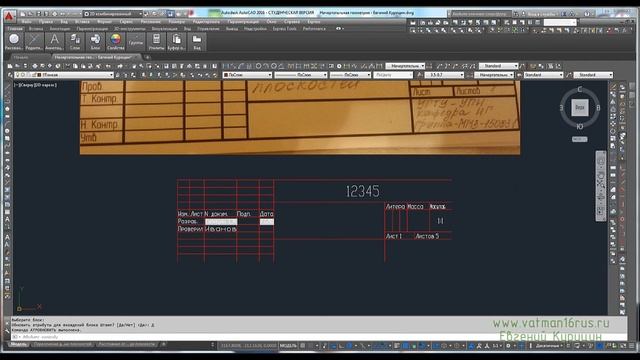Switch to the Начало file tab
Viewport: 640px width, 360px height.
[21, 57]
